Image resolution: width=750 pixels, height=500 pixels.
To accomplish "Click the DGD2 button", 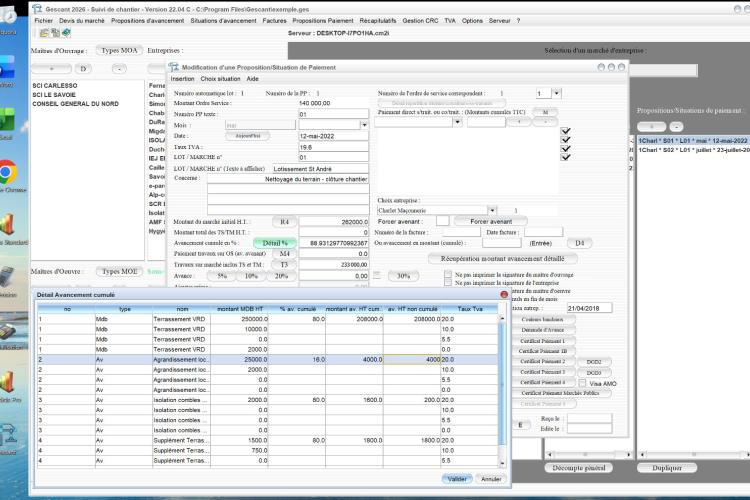I will (594, 362).
